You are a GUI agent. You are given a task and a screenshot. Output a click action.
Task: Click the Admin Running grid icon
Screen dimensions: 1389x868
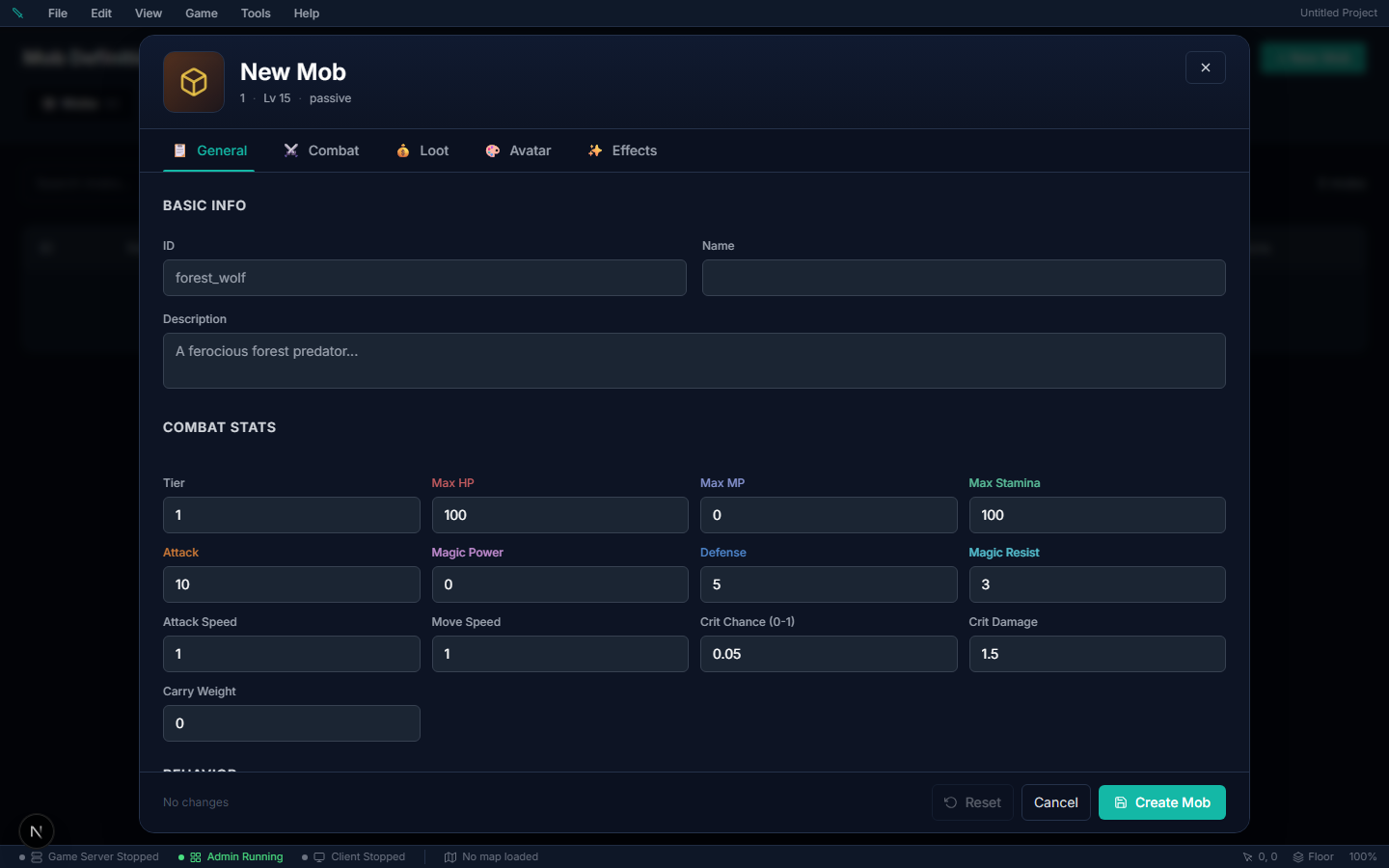point(196,857)
